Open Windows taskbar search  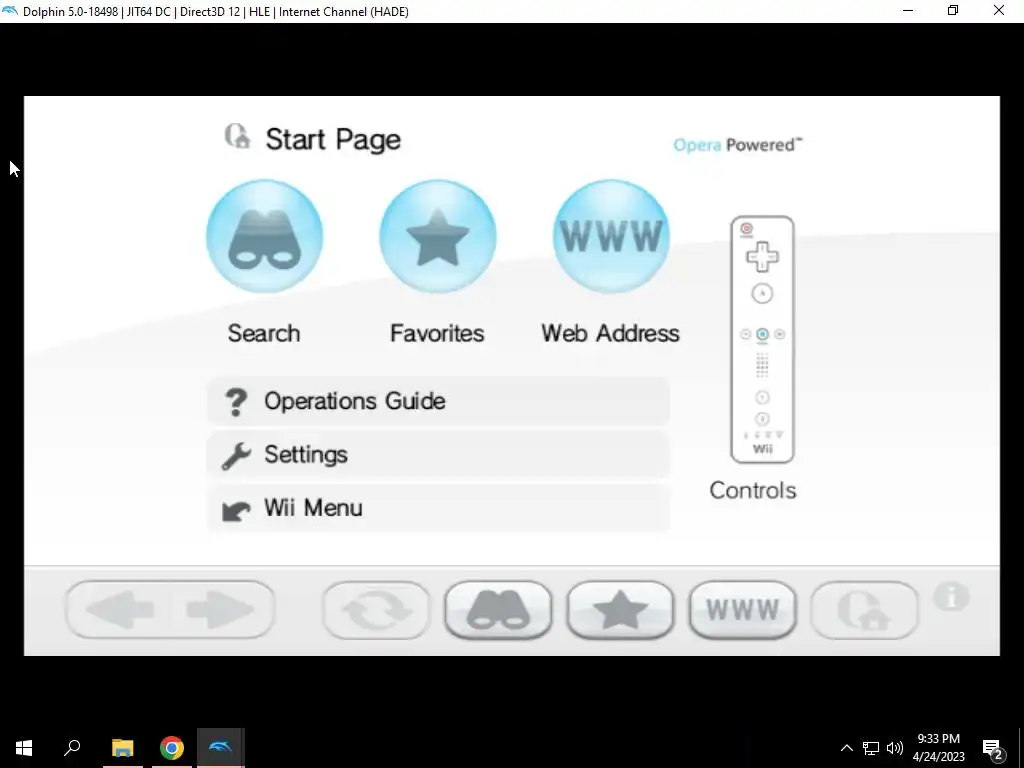[72, 748]
